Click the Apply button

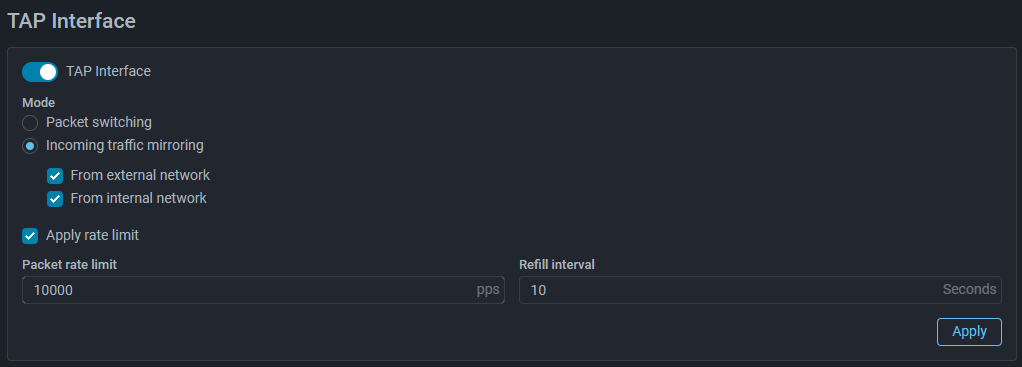click(x=969, y=332)
